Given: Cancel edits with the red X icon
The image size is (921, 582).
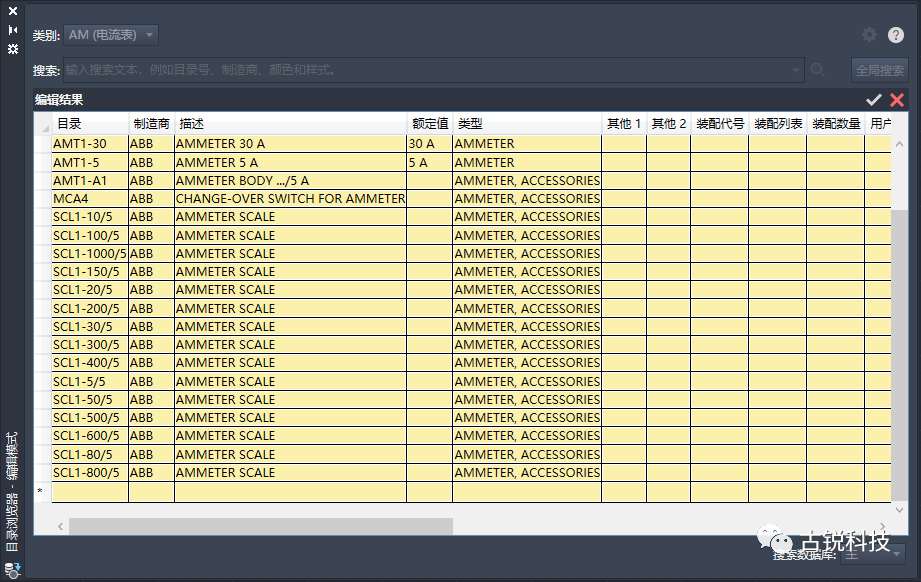Looking at the screenshot, I should (897, 100).
